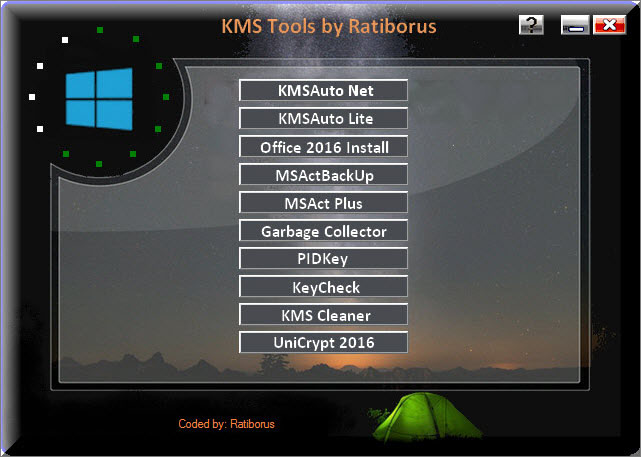Open UniCrypt 2016
The height and width of the screenshot is (457, 641).
(323, 343)
